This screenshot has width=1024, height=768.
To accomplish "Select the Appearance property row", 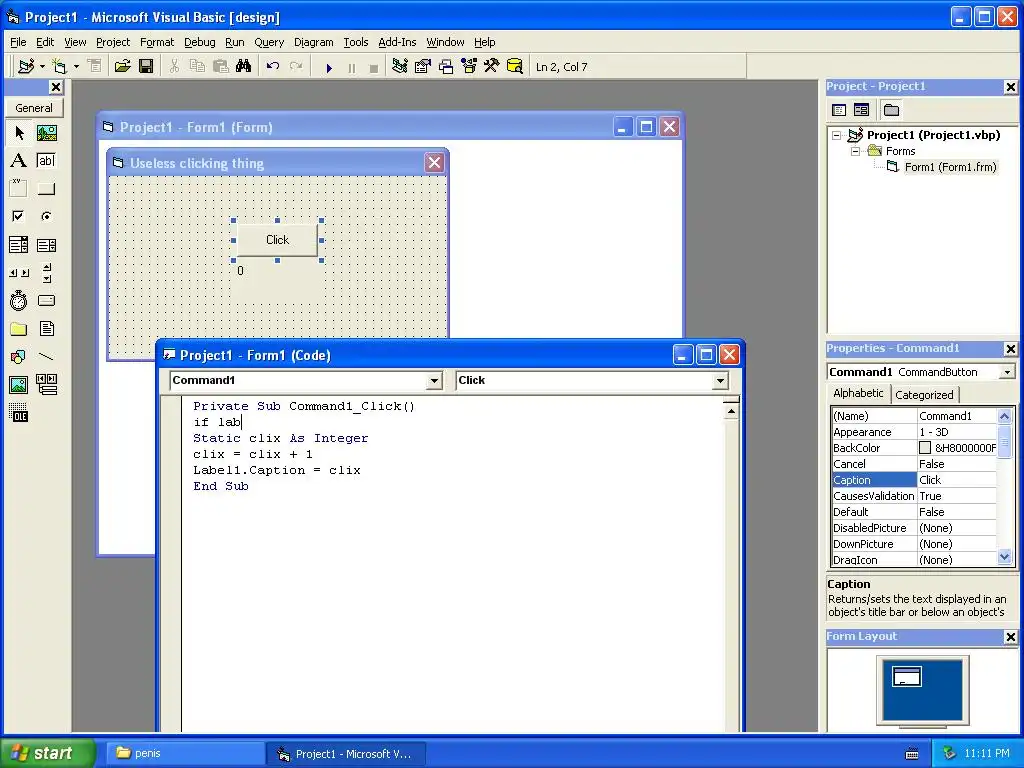I will [914, 432].
